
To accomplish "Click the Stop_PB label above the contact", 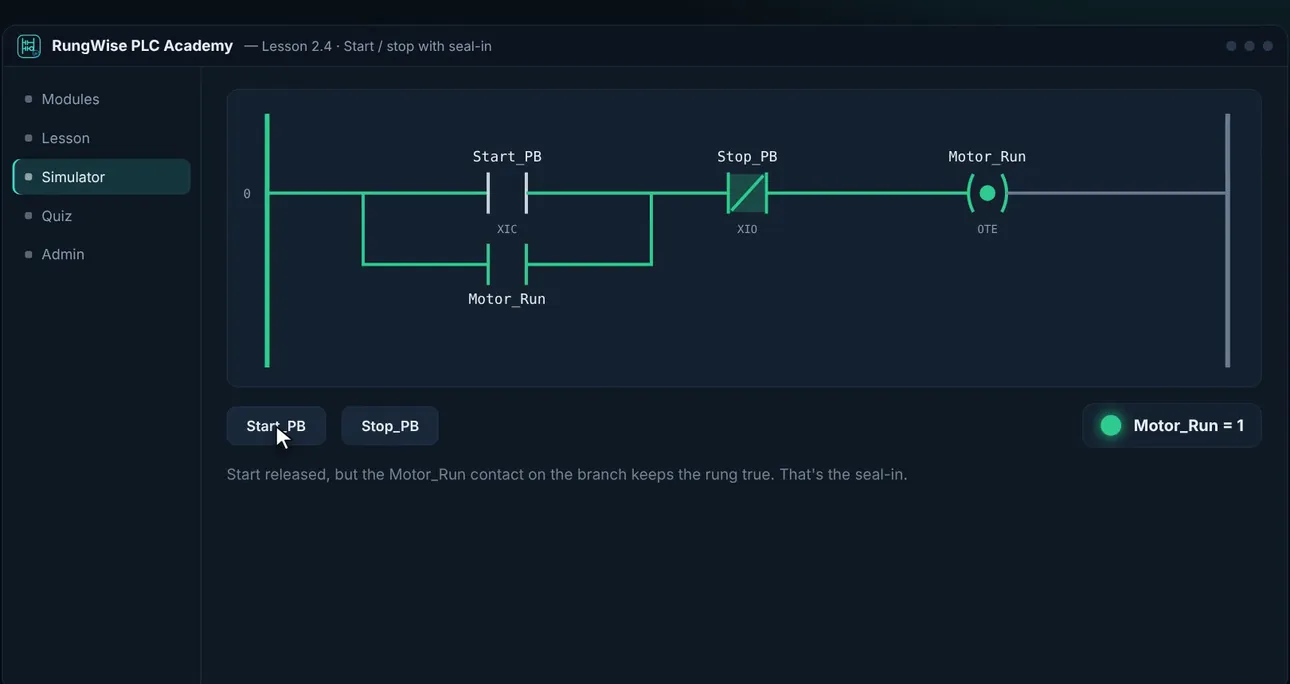I will point(747,157).
